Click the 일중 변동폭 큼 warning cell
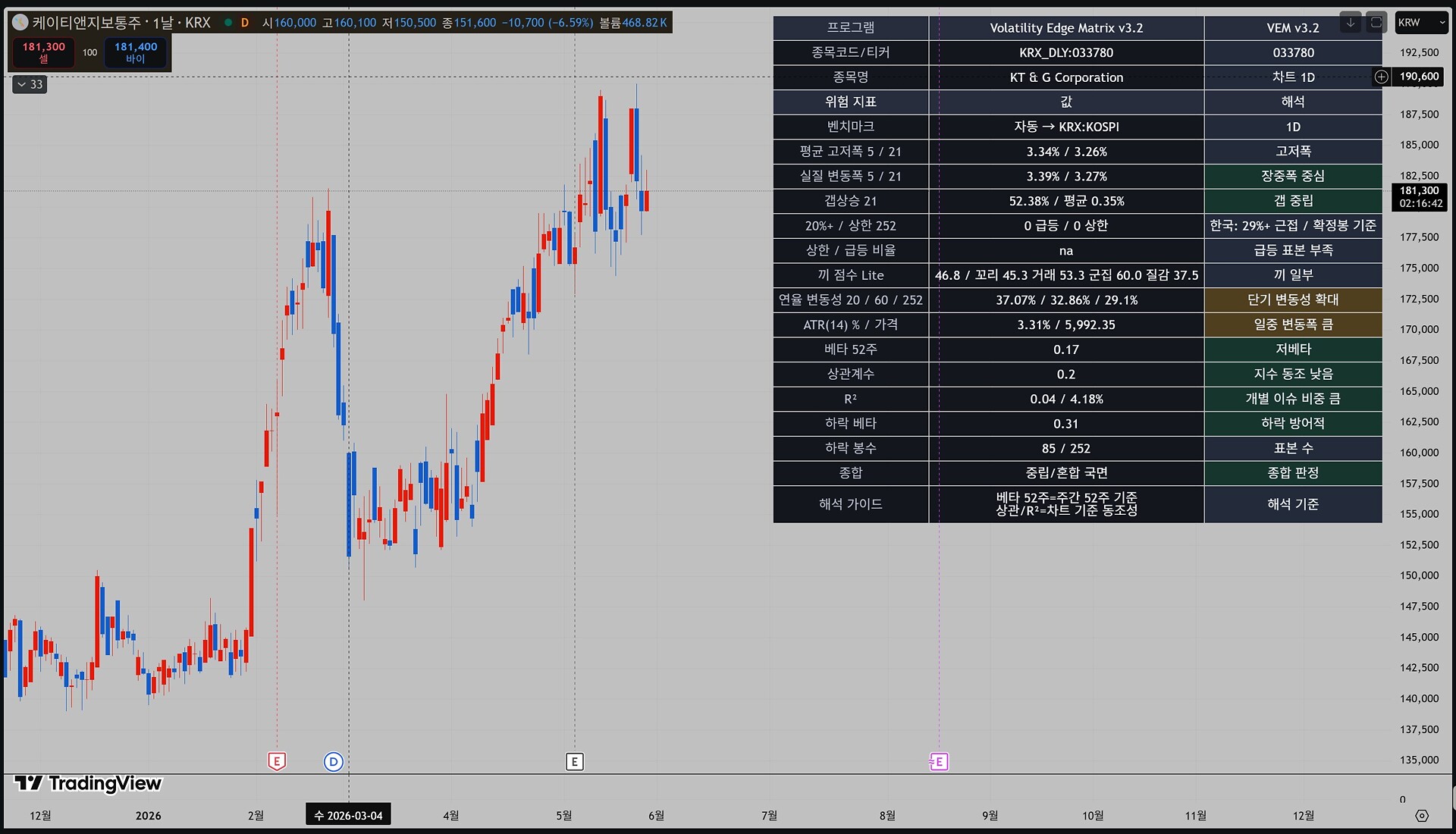 click(x=1293, y=325)
